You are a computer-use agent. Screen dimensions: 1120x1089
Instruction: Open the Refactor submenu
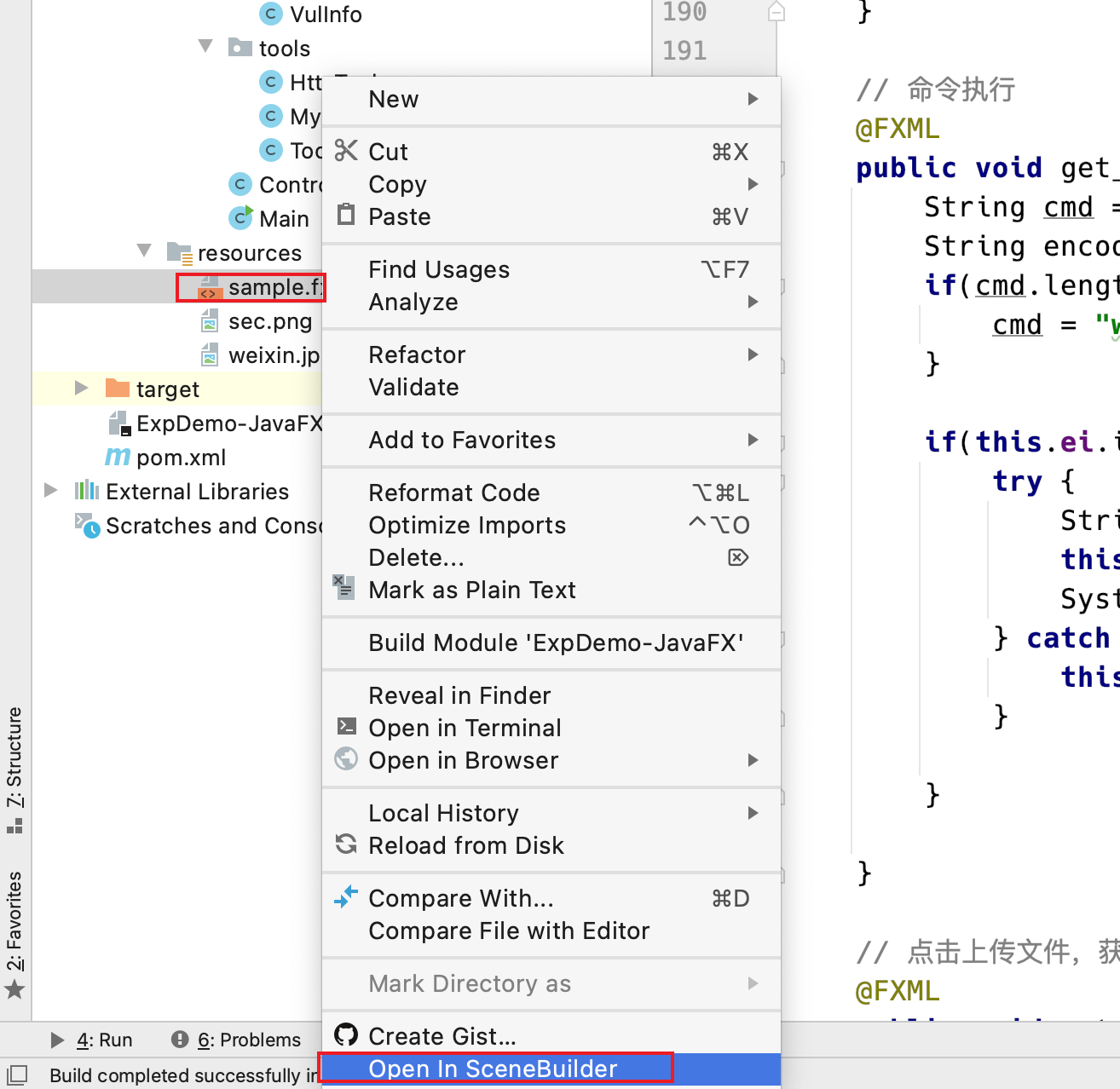551,354
